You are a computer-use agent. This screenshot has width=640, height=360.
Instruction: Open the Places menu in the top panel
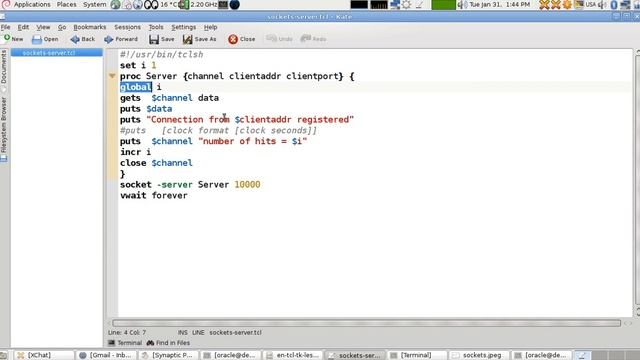66,4
